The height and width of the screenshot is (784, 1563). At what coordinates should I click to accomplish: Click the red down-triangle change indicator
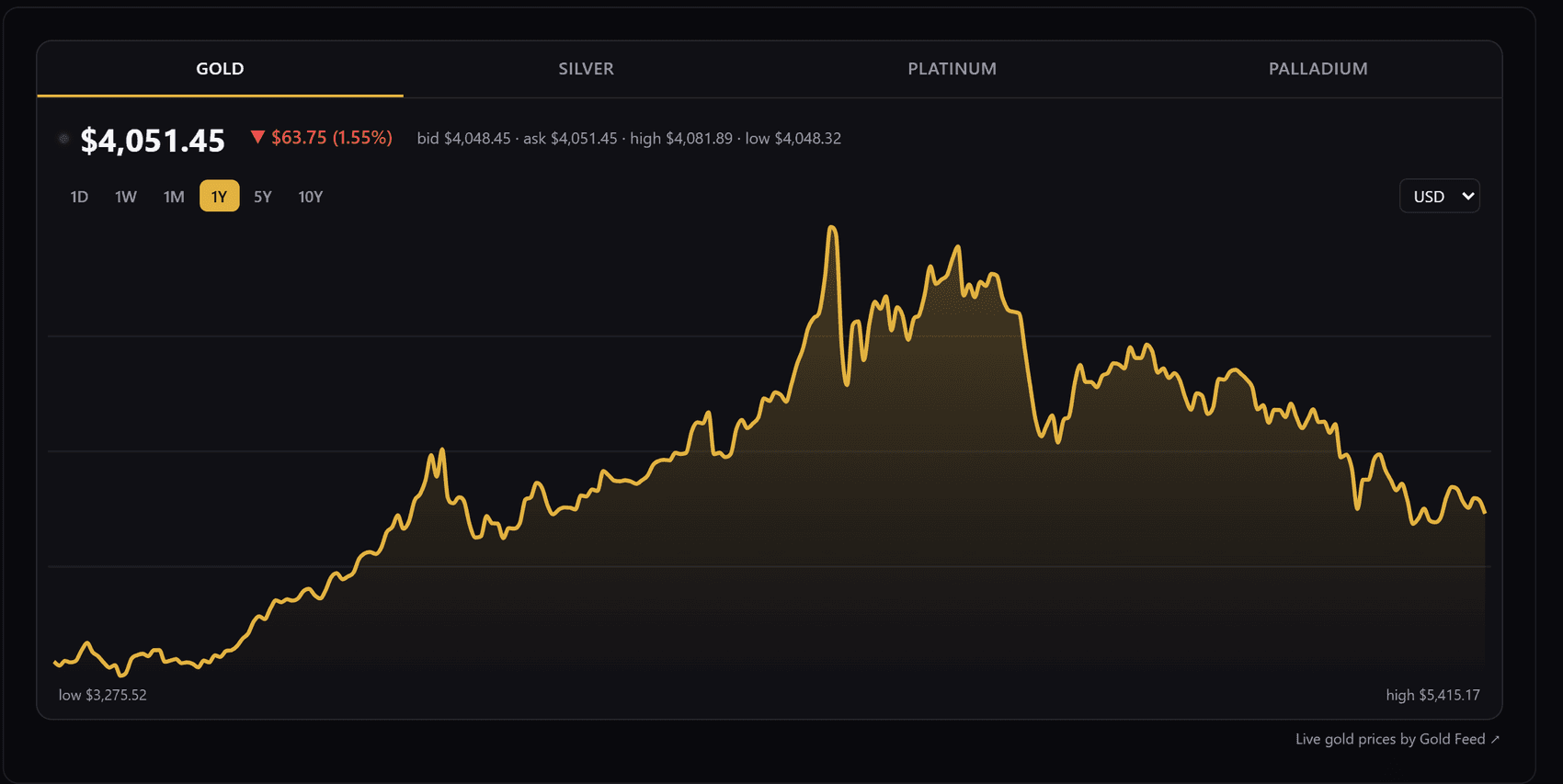(257, 137)
